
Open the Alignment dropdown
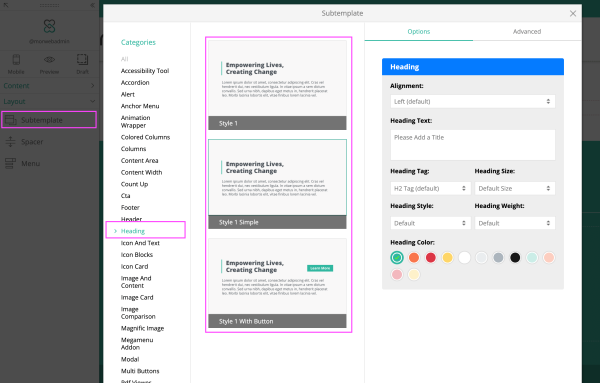pyautogui.click(x=473, y=101)
